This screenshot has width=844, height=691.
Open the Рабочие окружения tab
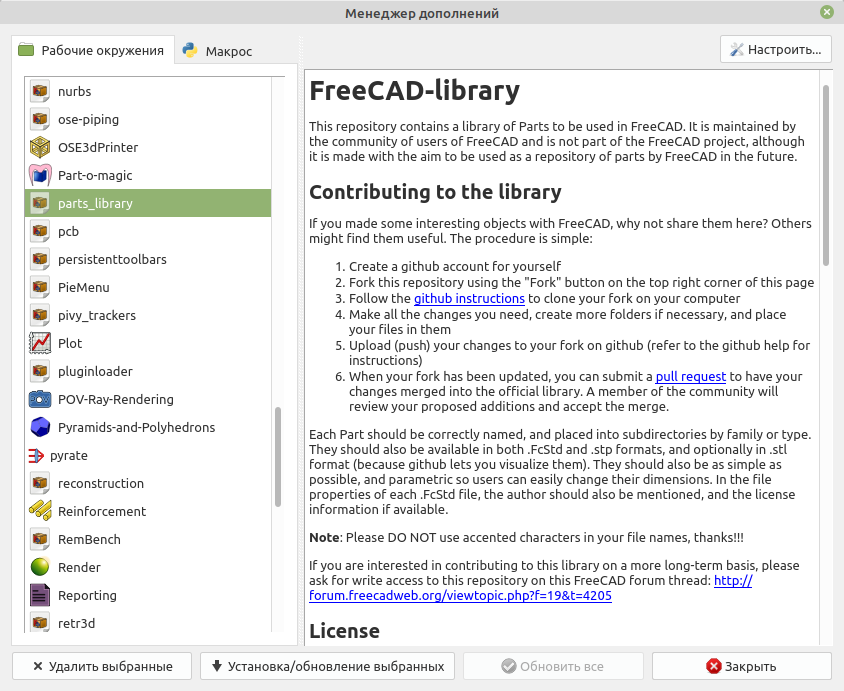[93, 50]
